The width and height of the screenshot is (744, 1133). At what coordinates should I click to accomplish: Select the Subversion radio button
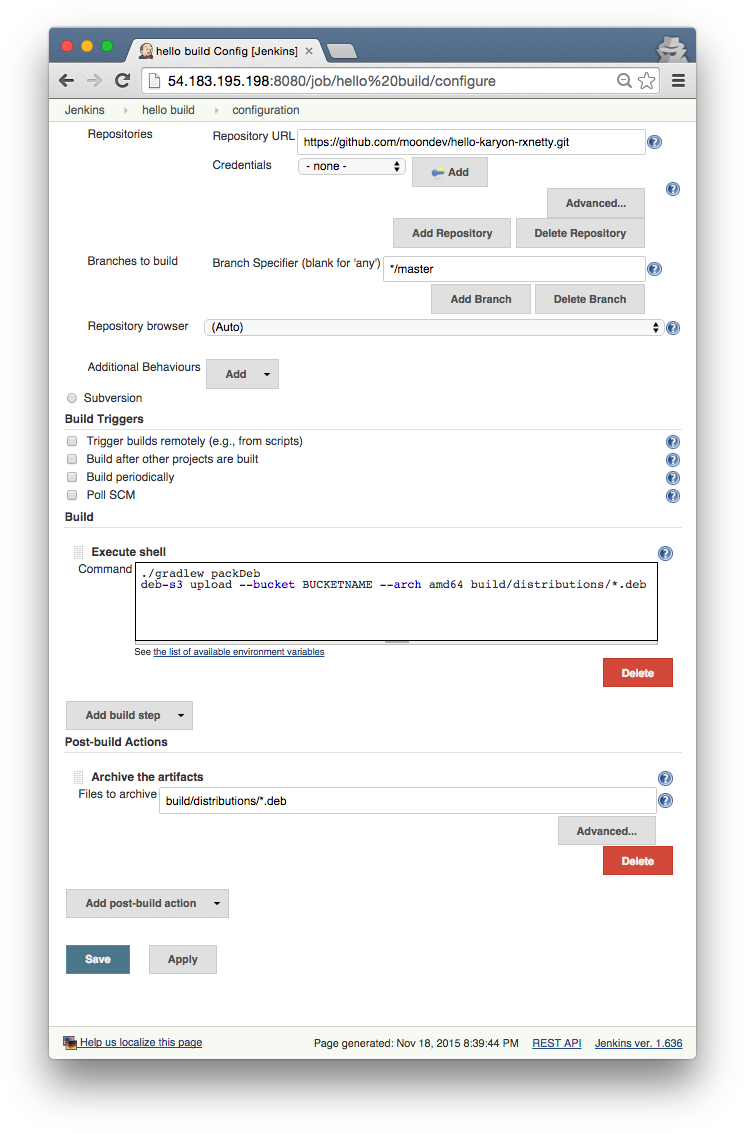pos(72,398)
